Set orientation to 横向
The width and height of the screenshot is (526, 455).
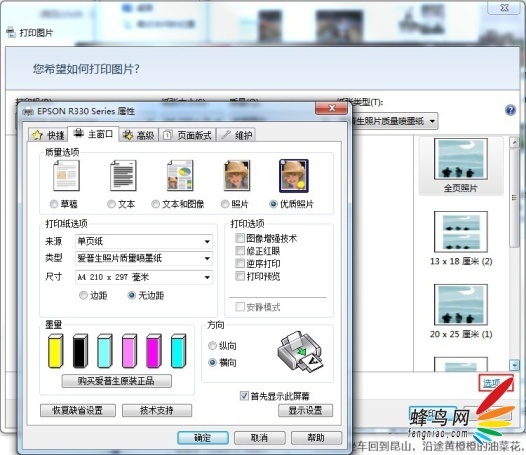pyautogui.click(x=212, y=362)
